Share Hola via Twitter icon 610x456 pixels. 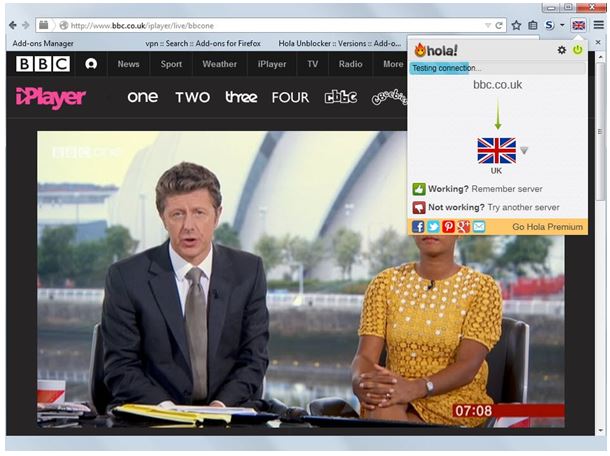pyautogui.click(x=433, y=226)
